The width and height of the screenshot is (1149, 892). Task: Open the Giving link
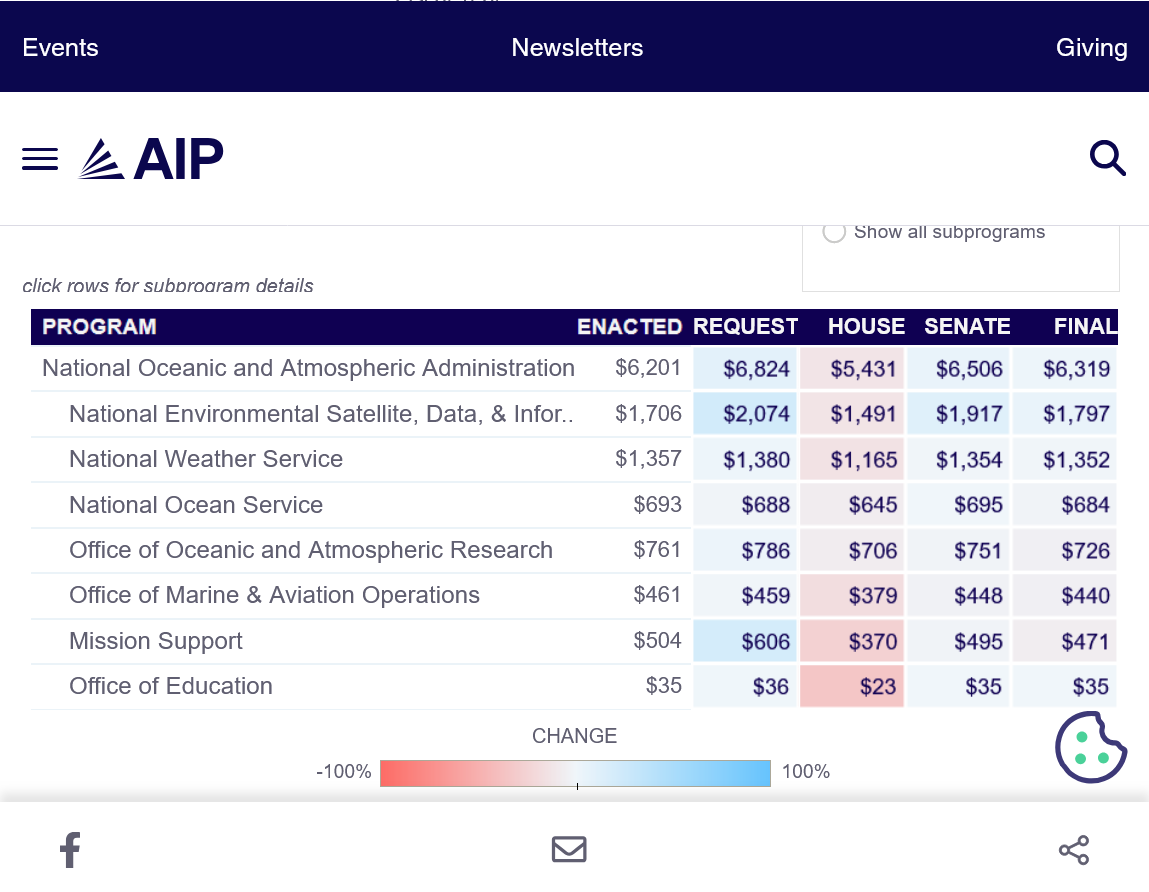(1091, 48)
